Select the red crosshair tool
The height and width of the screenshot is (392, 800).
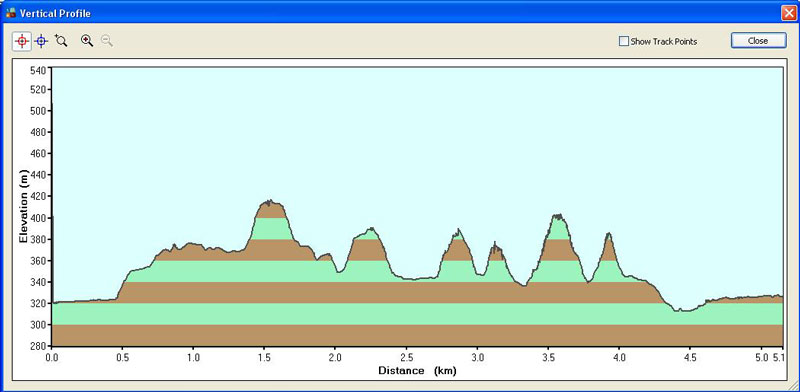(22, 41)
